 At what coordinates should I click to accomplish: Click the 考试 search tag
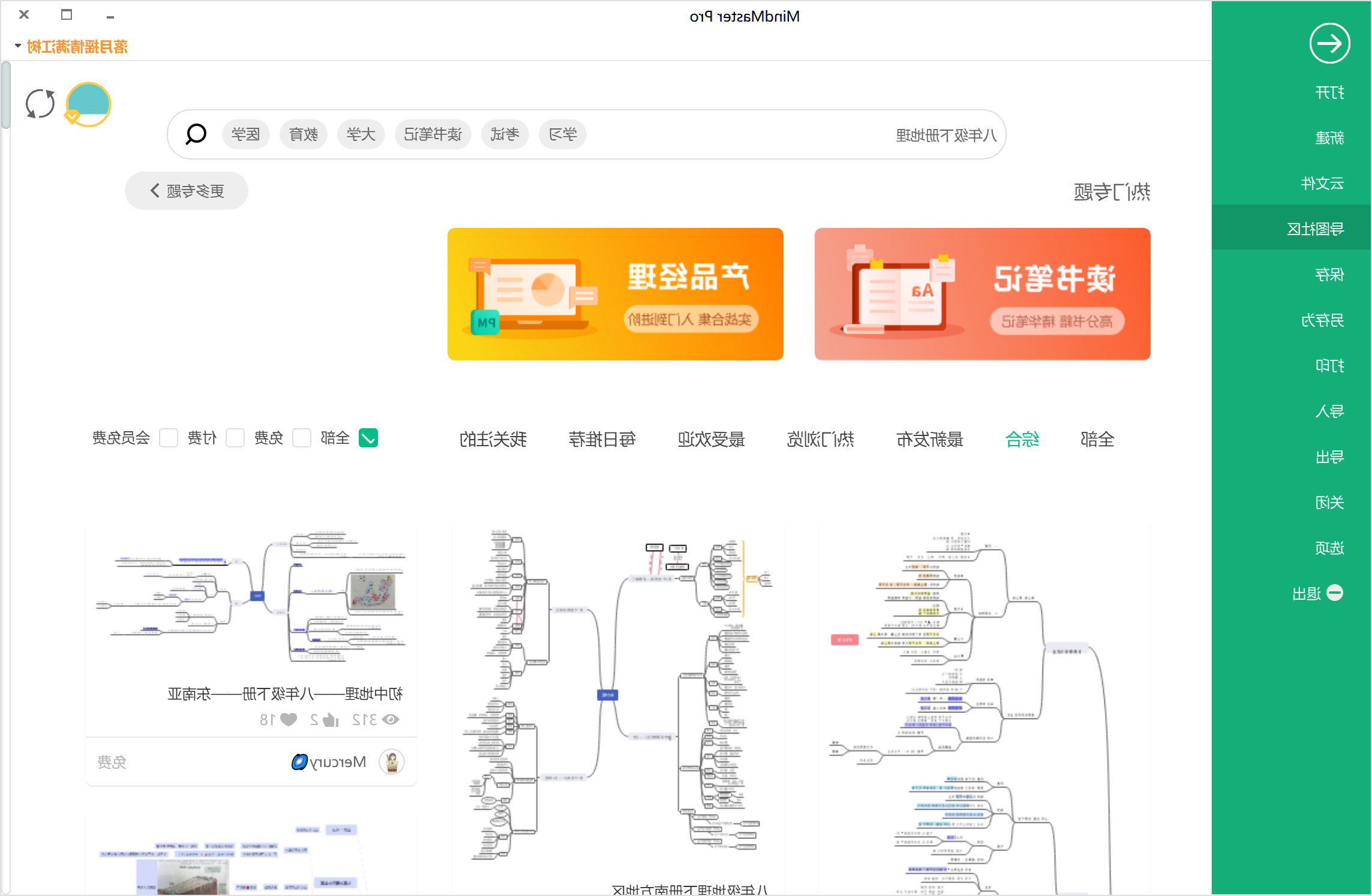(505, 134)
